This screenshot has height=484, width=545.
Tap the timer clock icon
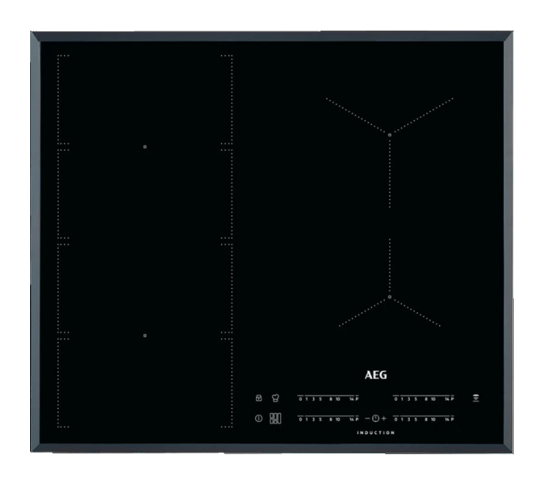(376, 419)
